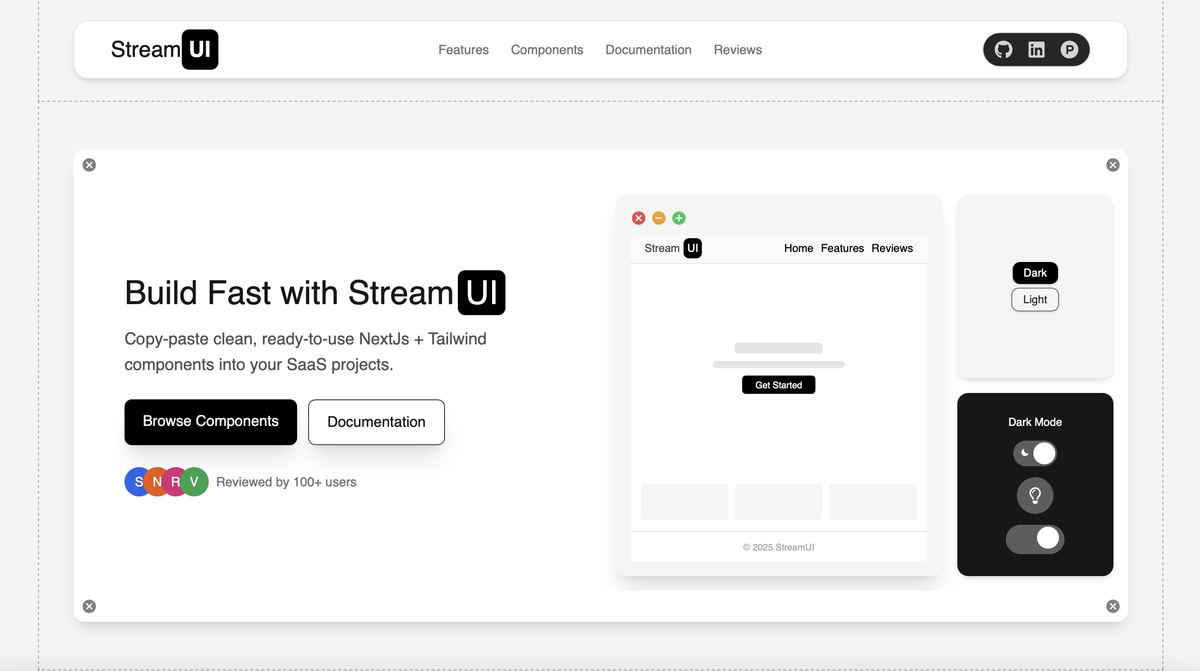This screenshot has width=1200, height=671.
Task: Click the first placeholder card in the mockup
Action: 684,501
